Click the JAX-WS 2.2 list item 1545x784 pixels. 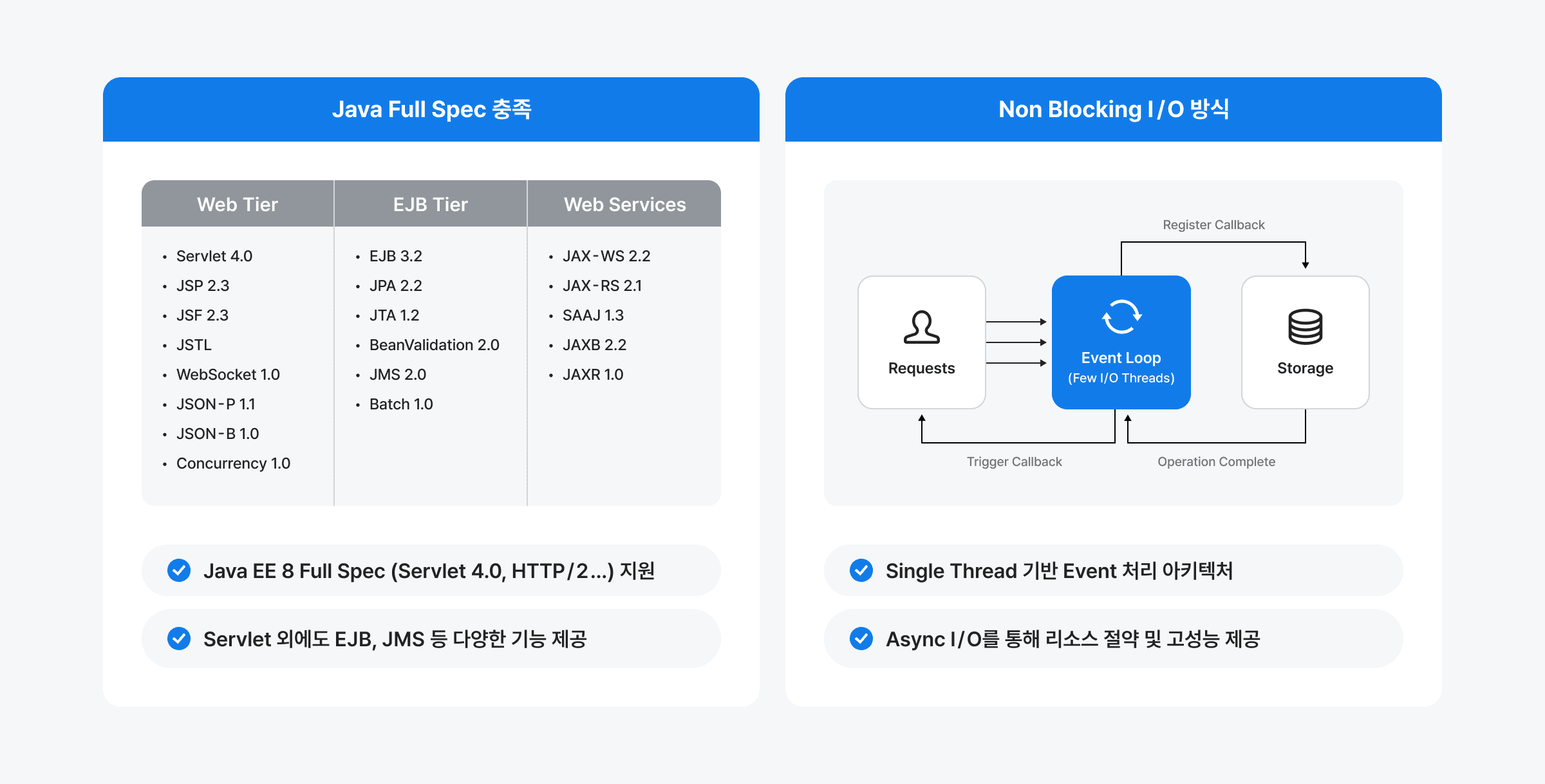point(606,256)
